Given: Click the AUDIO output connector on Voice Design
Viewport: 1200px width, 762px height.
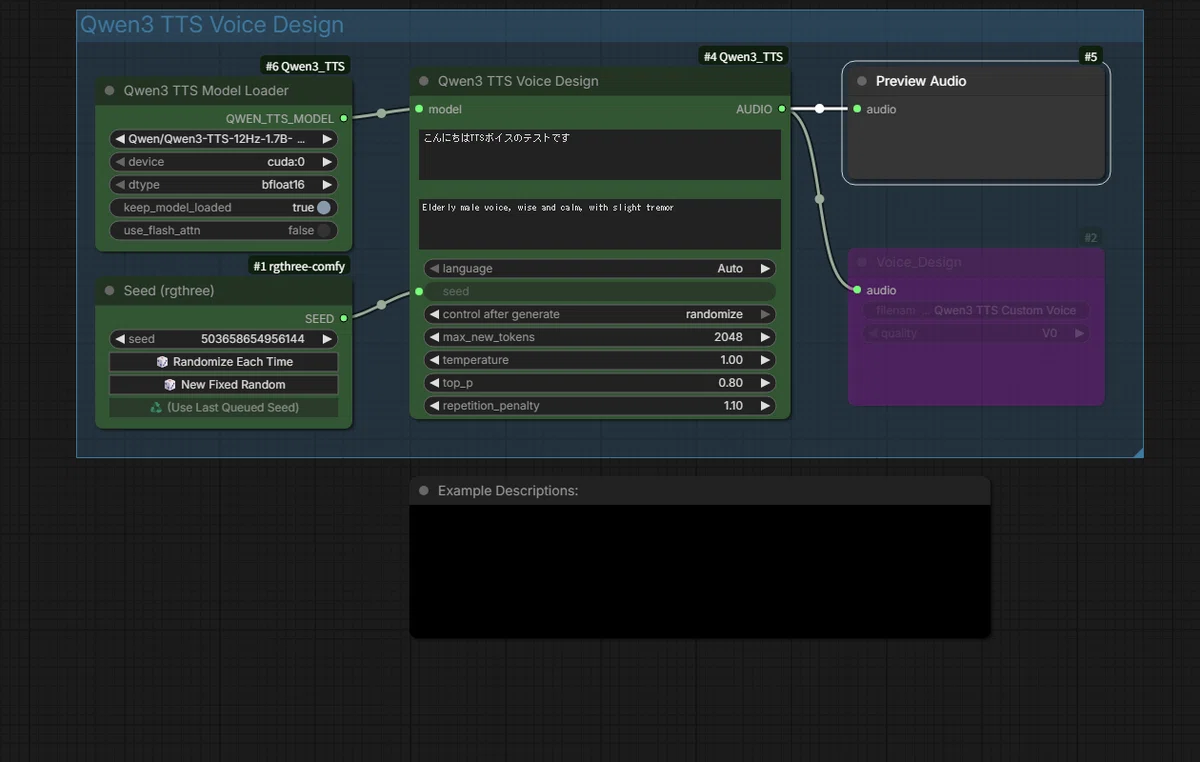Looking at the screenshot, I should [782, 109].
